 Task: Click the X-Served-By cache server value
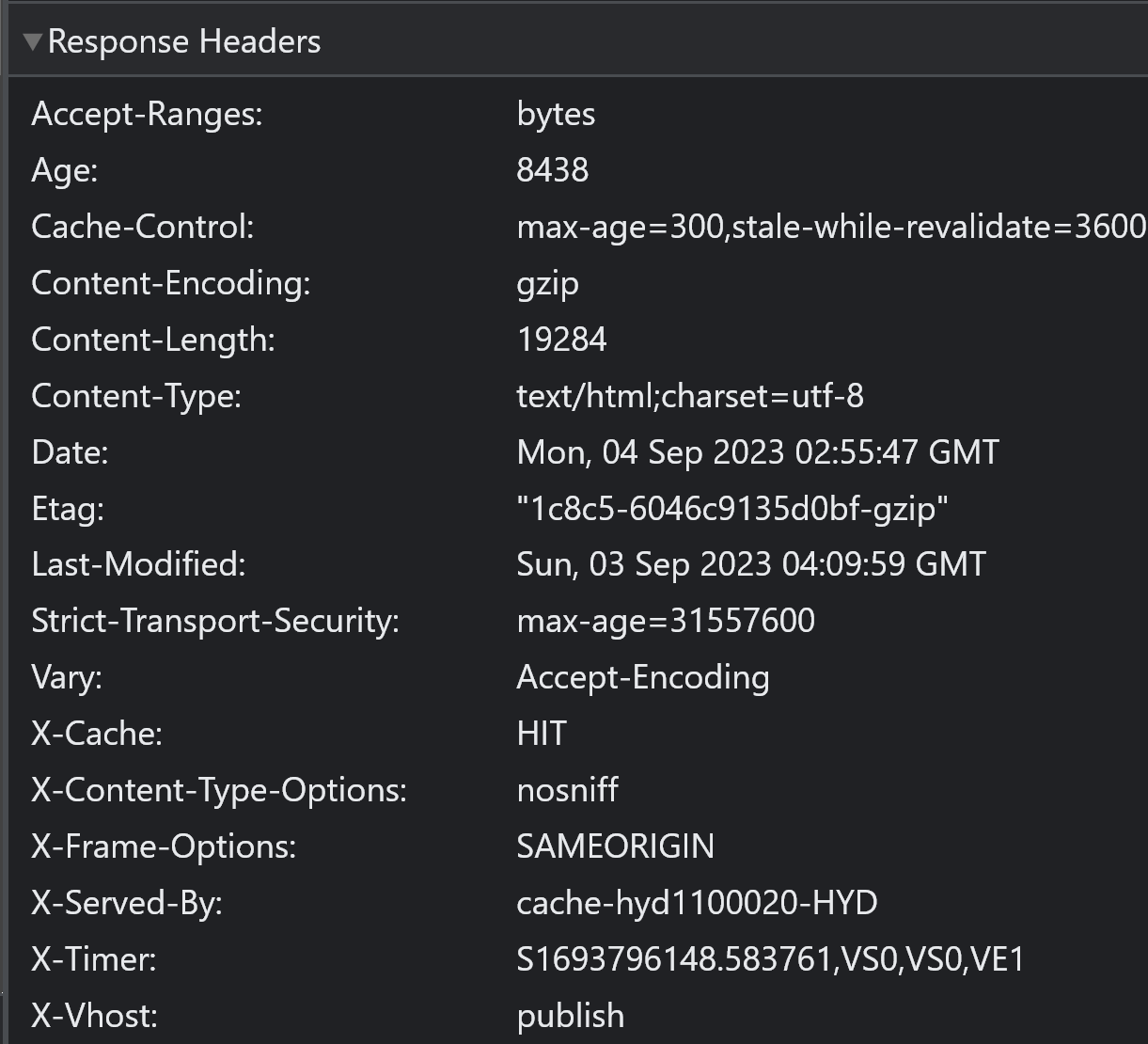point(697,903)
